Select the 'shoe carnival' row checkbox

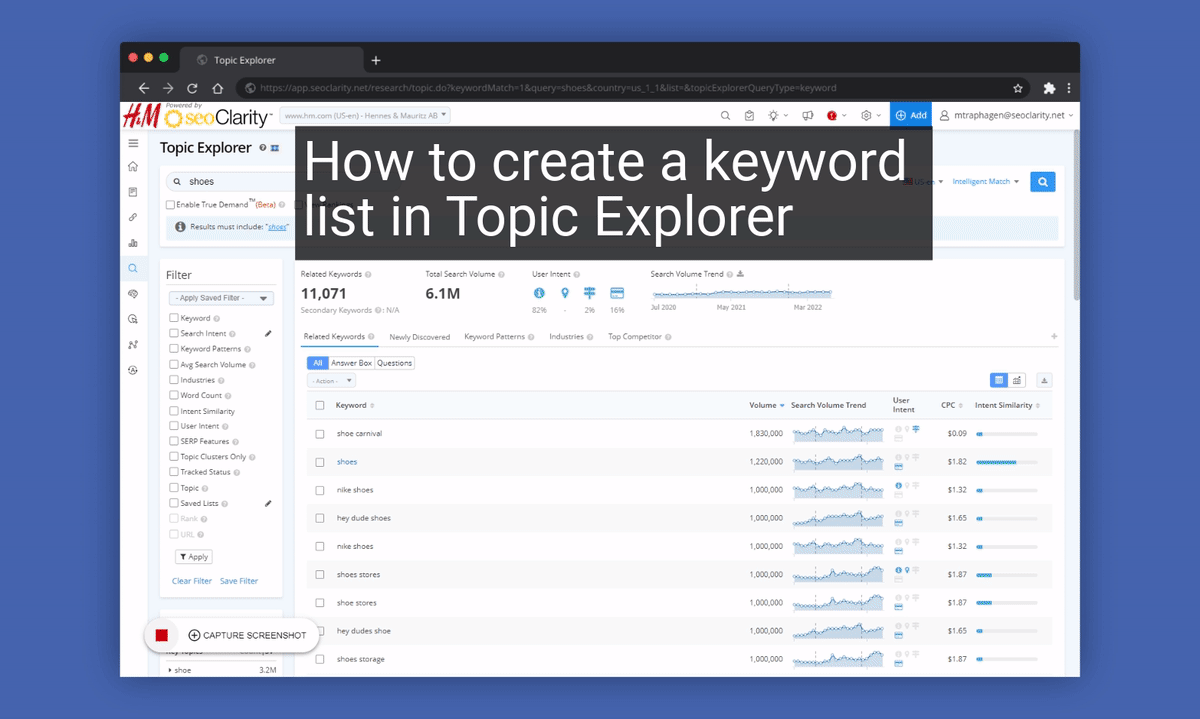point(320,434)
